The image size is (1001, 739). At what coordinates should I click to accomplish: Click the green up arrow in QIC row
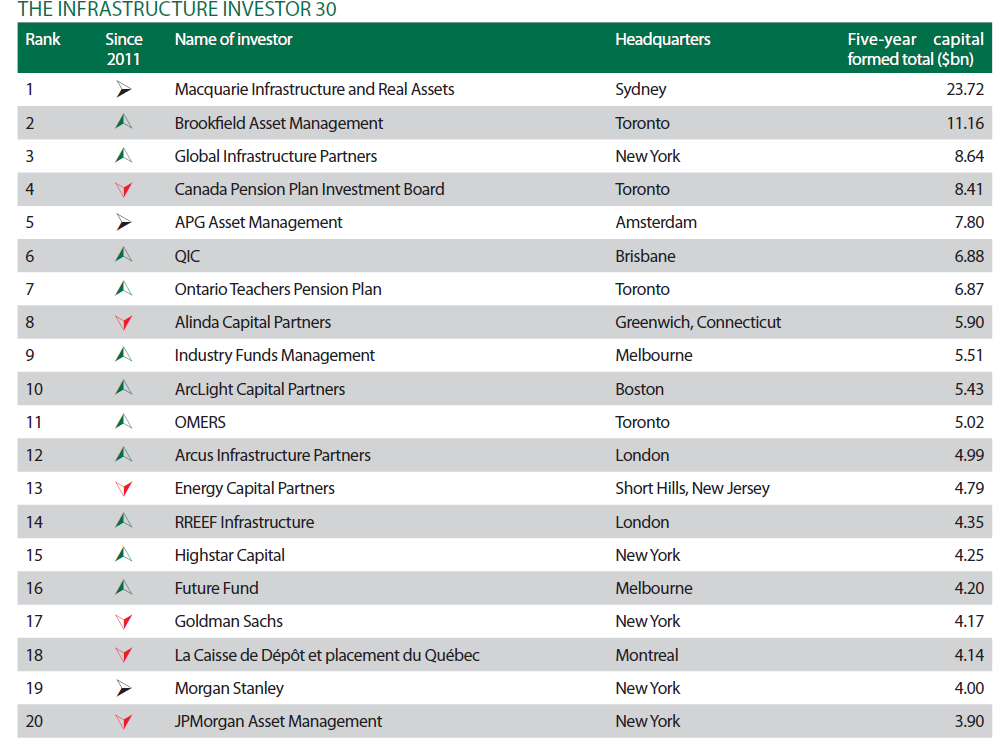point(124,255)
